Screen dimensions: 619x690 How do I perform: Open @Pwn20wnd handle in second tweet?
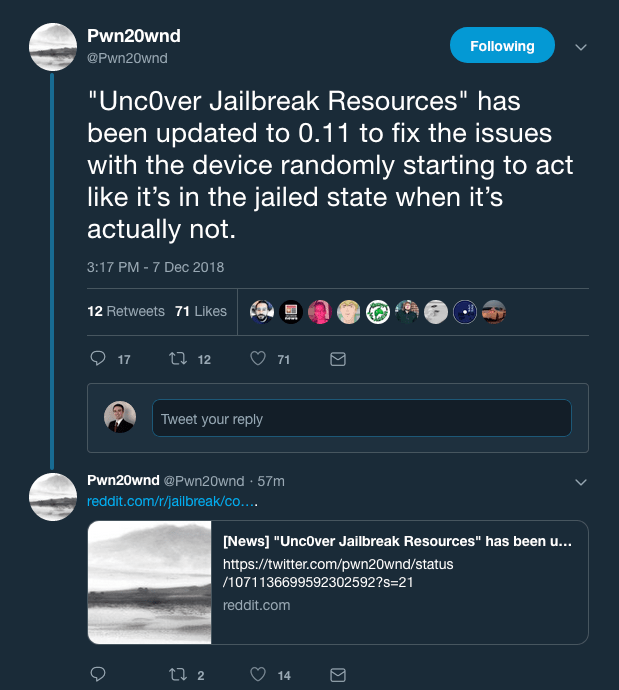tap(204, 481)
